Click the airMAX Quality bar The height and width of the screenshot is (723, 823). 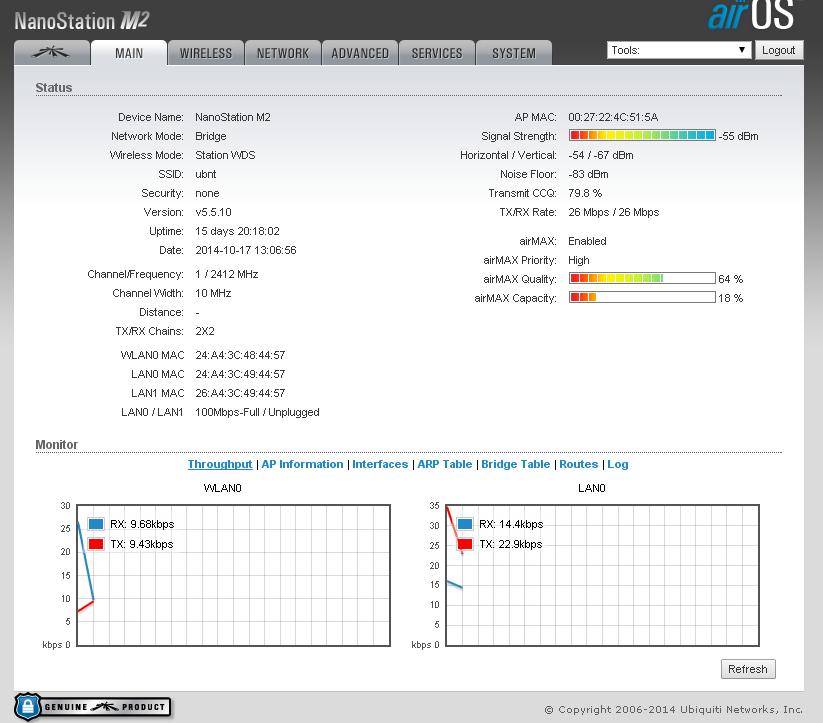pyautogui.click(x=642, y=278)
